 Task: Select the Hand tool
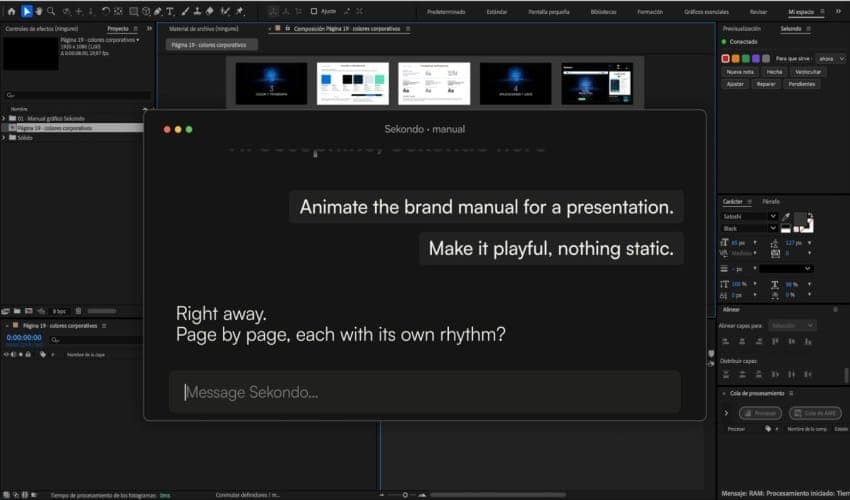(x=38, y=11)
